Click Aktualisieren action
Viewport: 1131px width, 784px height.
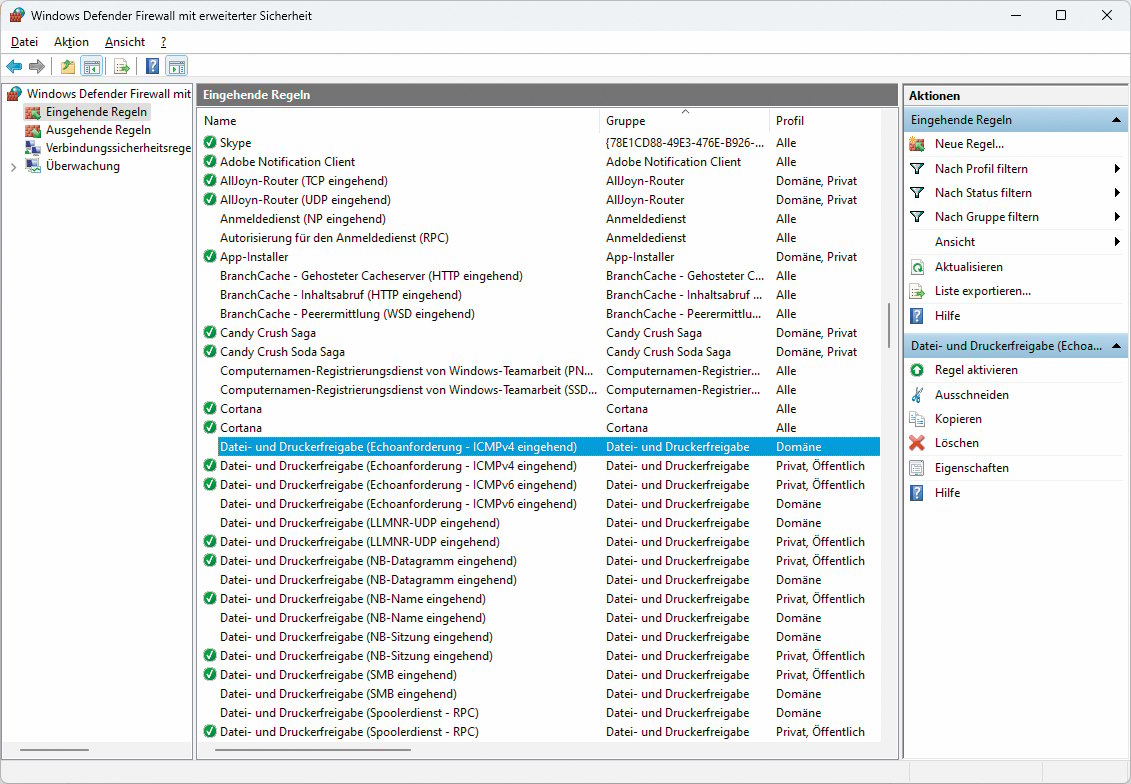[x=969, y=267]
